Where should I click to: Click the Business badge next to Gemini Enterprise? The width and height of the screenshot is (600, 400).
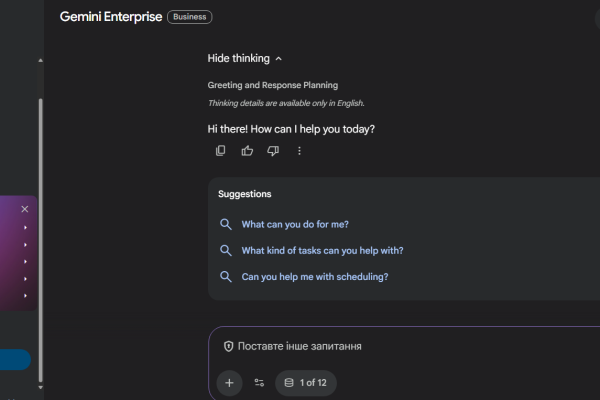coord(190,17)
